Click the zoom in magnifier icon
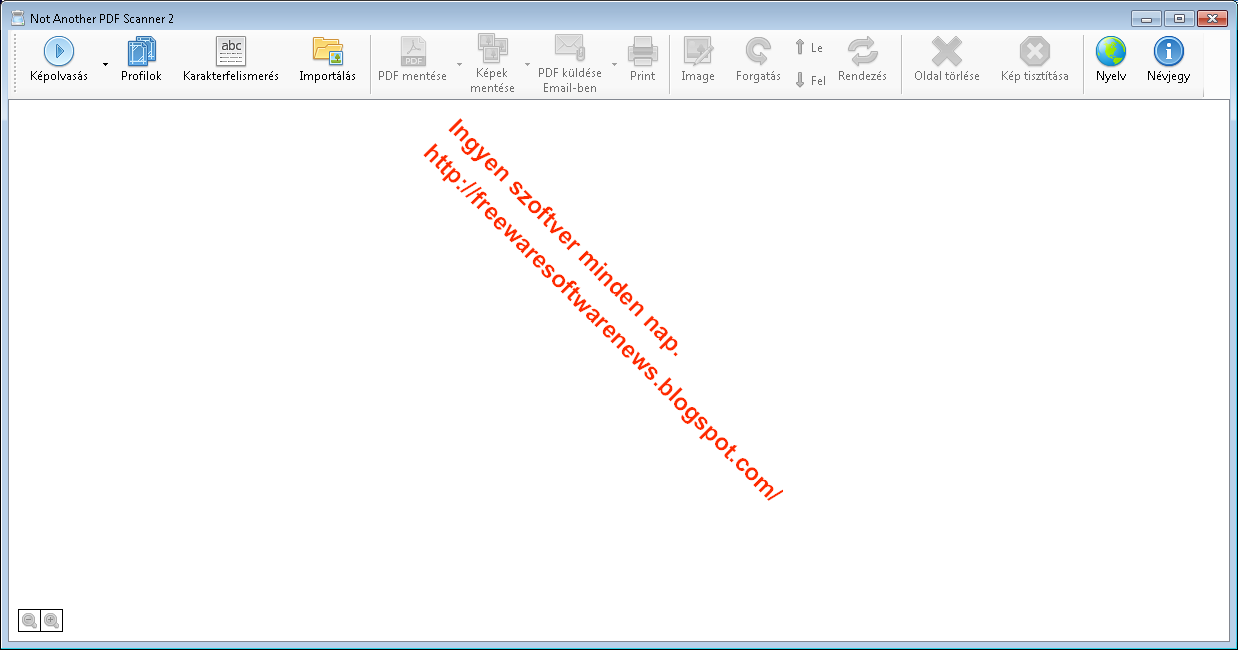This screenshot has height=650, width=1238. 51,621
